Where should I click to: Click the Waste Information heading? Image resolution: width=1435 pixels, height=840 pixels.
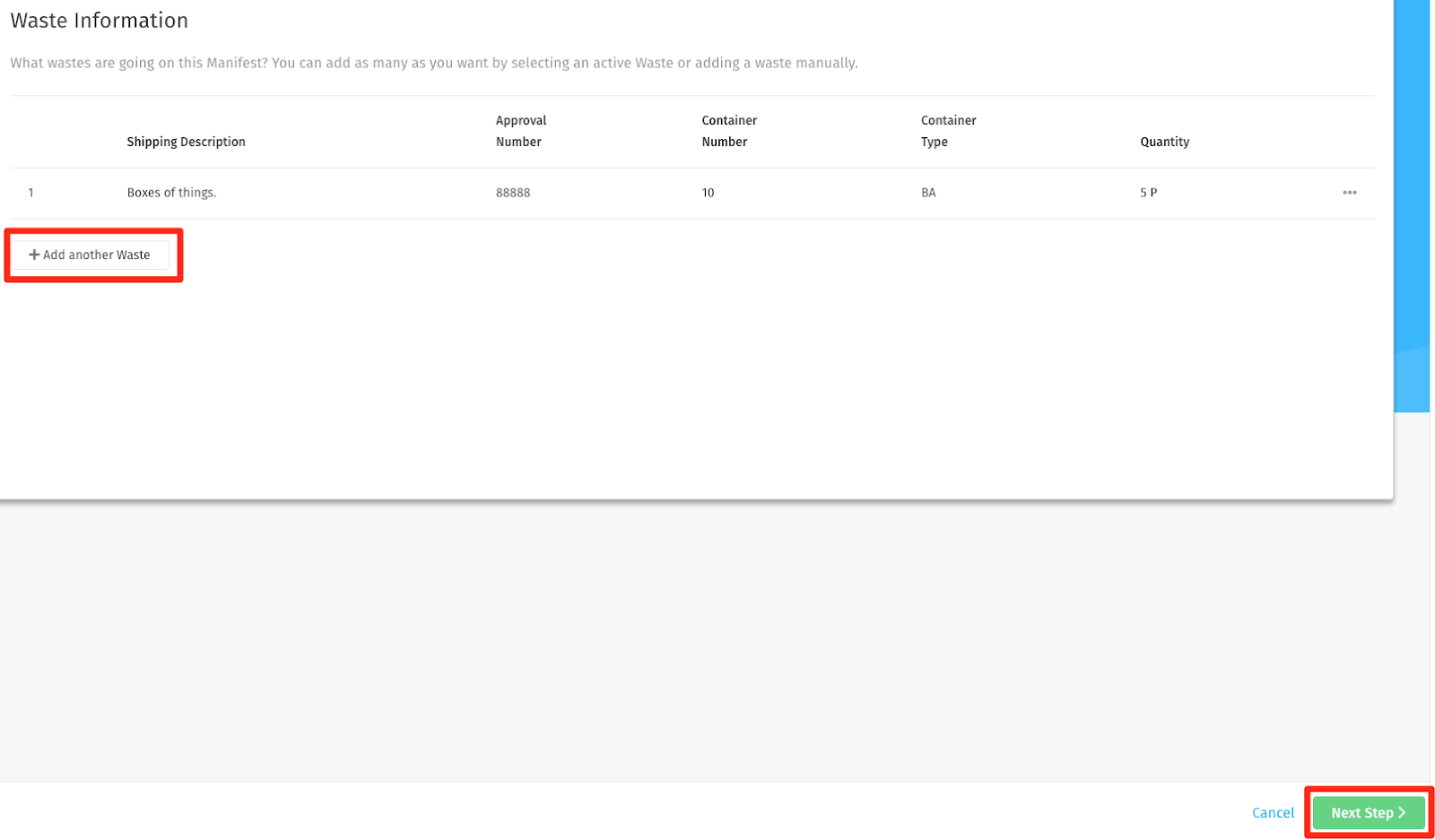click(x=100, y=21)
